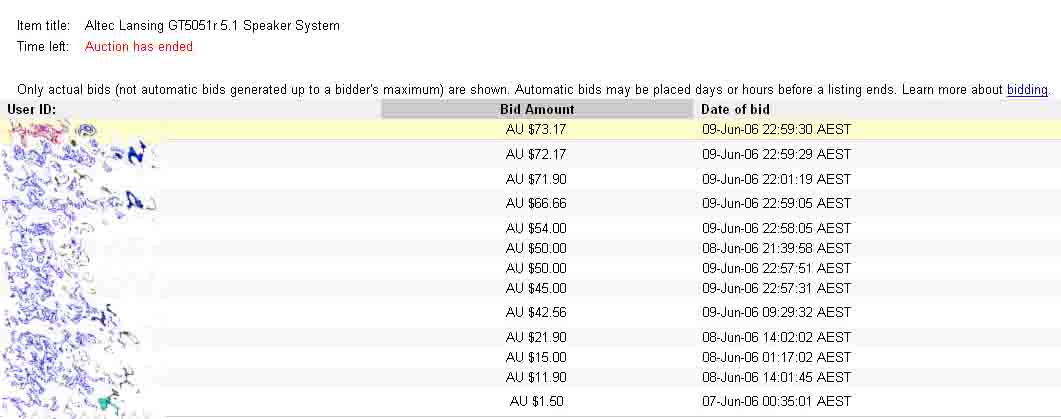This screenshot has width=1061, height=419.
Task: Click the blue feedback star in AU $72.17 row
Action: coord(136,153)
